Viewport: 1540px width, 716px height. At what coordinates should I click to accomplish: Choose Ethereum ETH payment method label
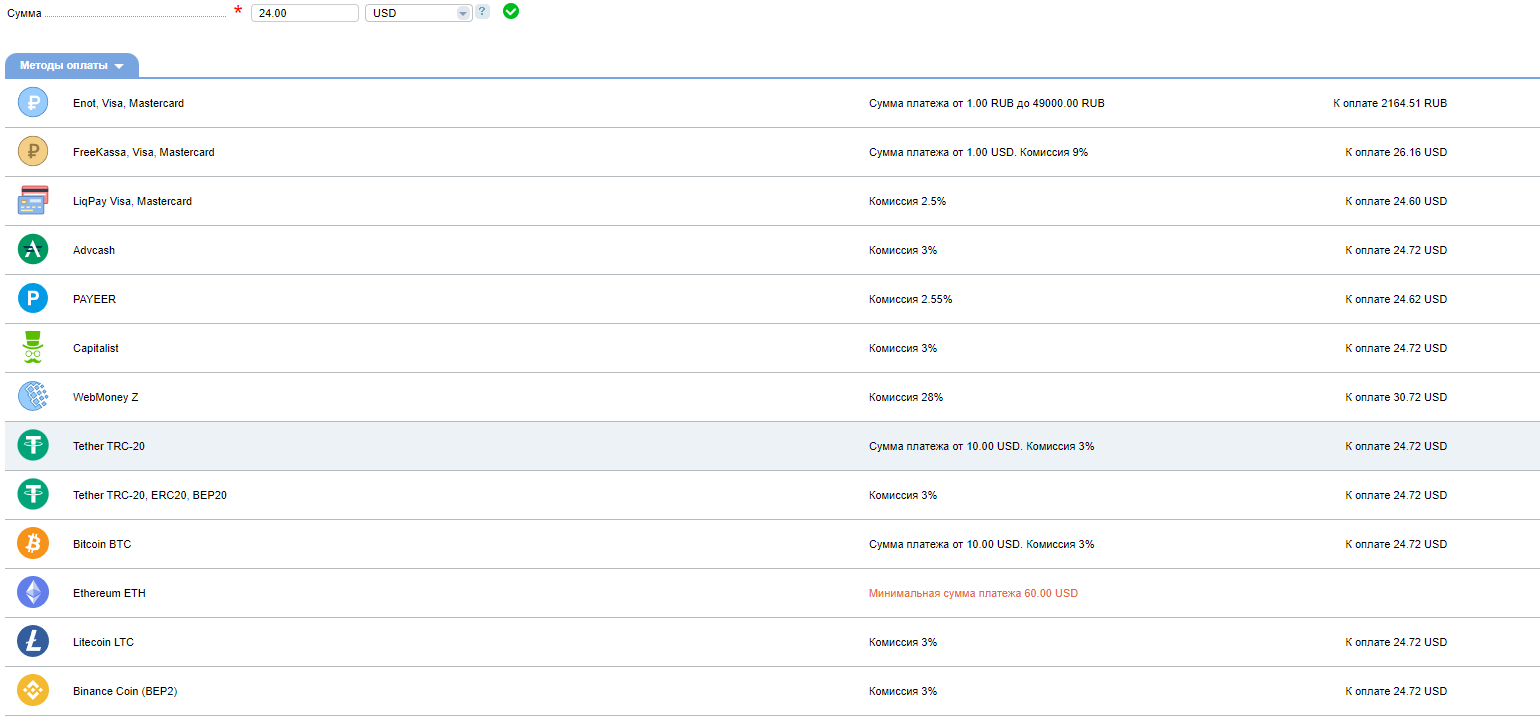(109, 593)
